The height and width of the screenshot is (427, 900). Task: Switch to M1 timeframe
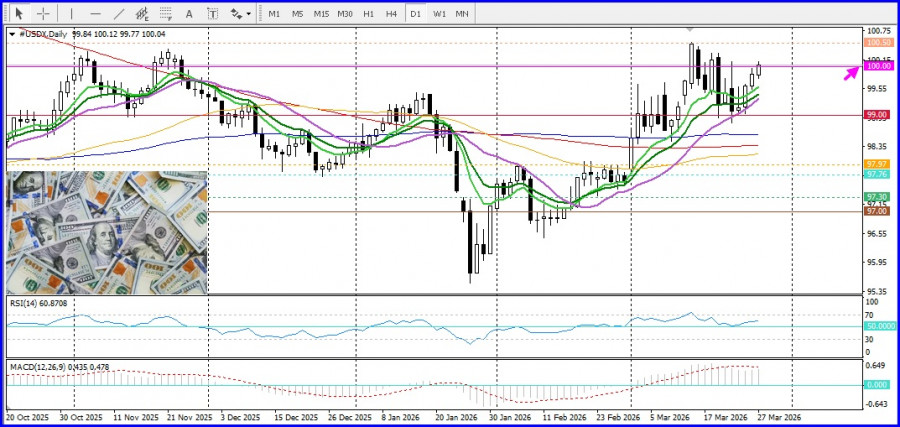click(x=275, y=14)
